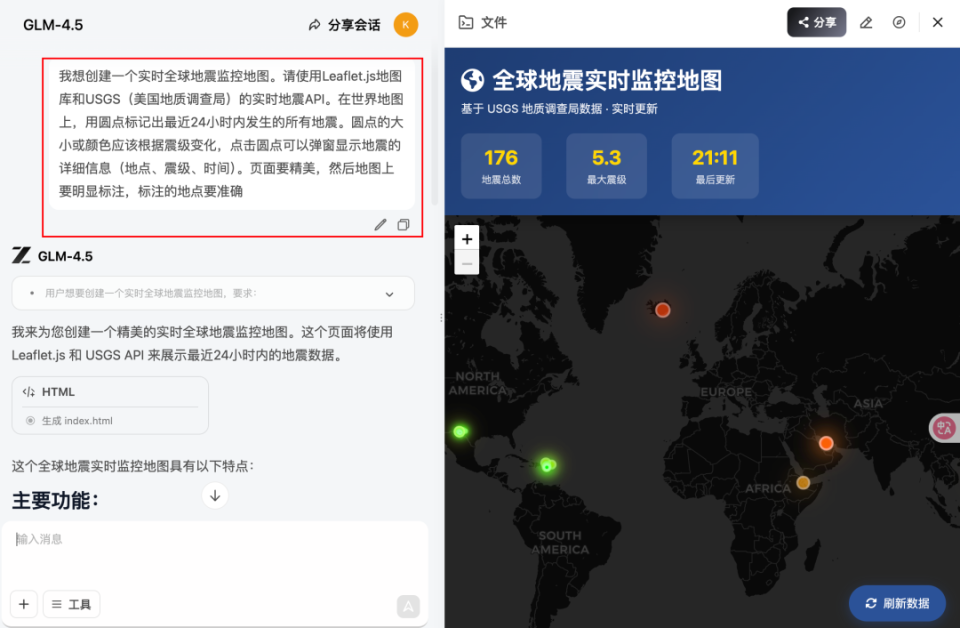Click the plus attachment icon in the message box
Viewport: 960px width, 628px height.
click(x=23, y=604)
